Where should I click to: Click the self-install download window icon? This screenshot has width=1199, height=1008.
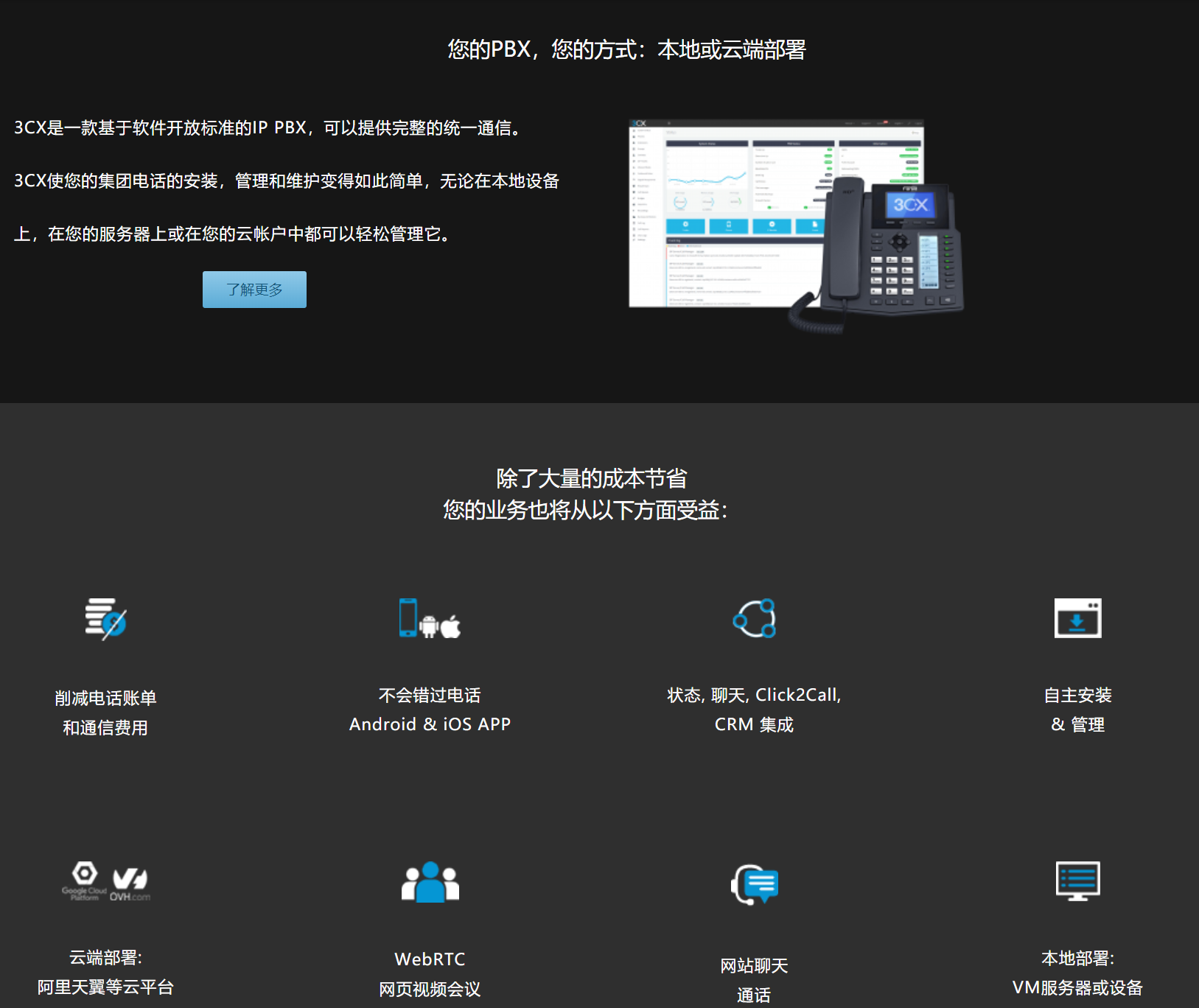click(x=1077, y=618)
